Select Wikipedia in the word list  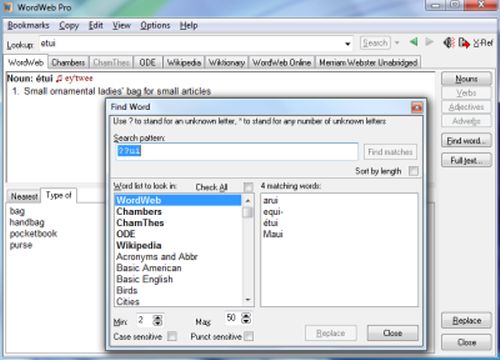(x=178, y=245)
